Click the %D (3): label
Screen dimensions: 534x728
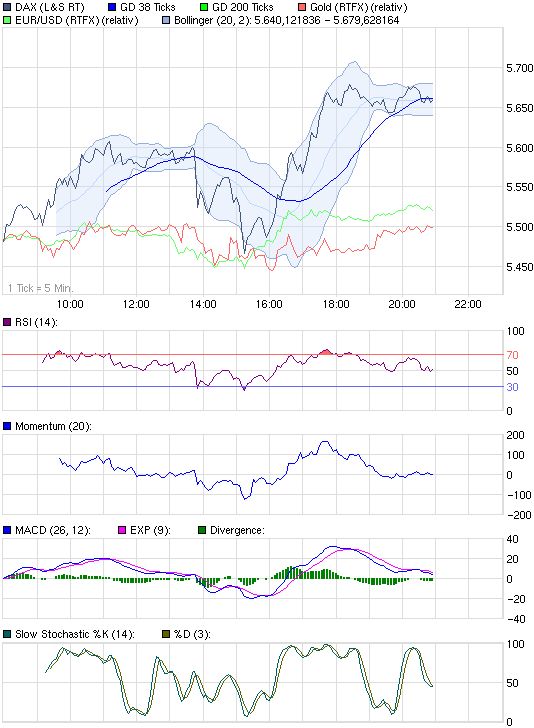[192, 634]
